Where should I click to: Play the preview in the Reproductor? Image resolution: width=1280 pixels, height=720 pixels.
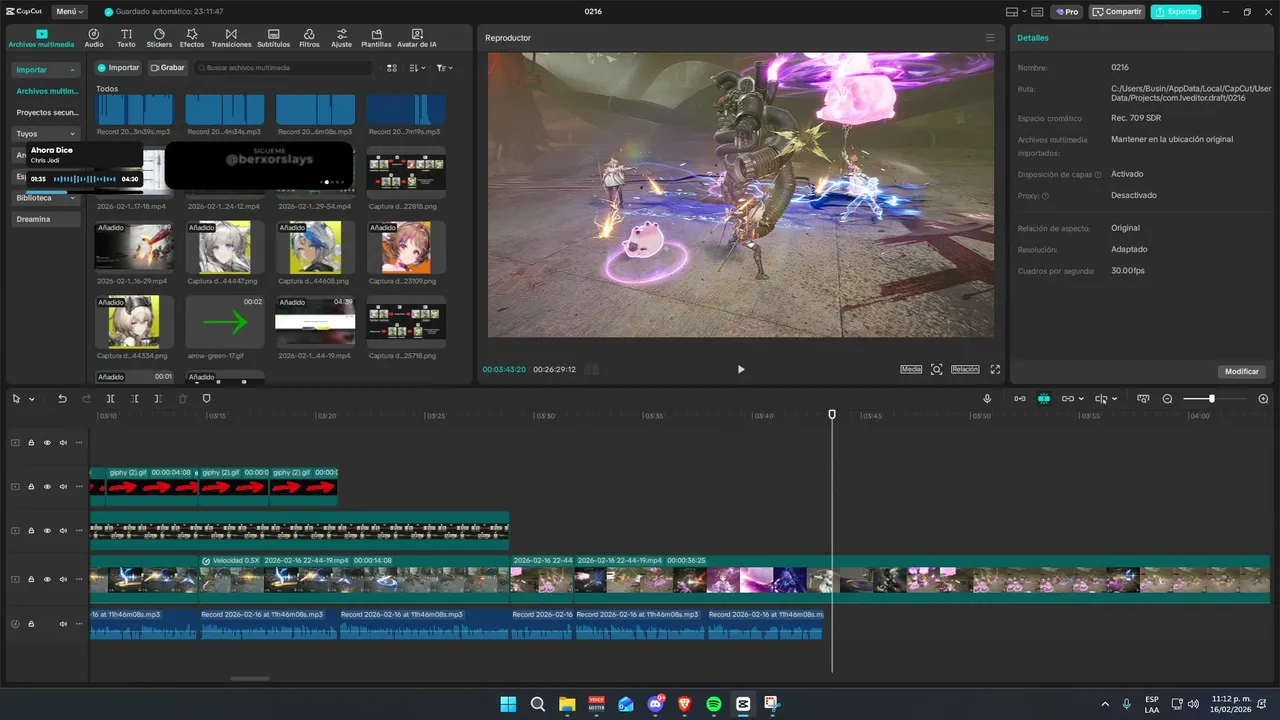741,369
